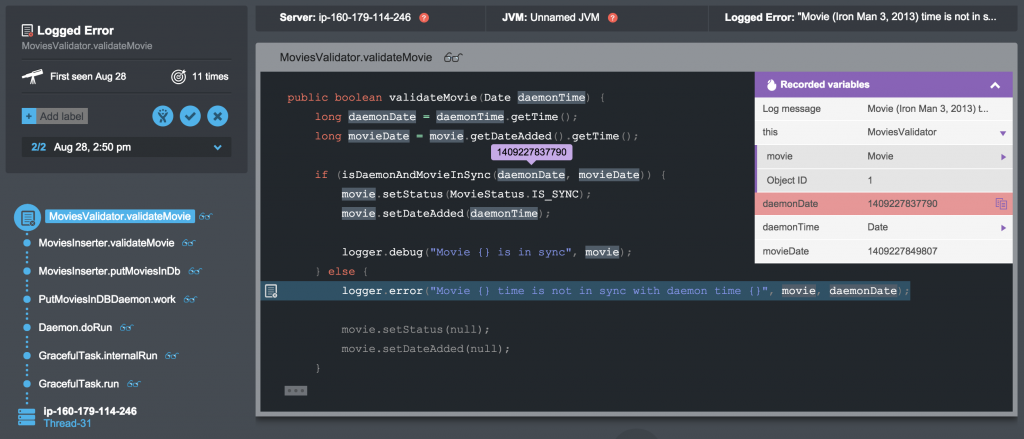Click daemonDate in the isDaemonAndMovieInSync call
Viewport: 1024px width, 439px height.
(x=532, y=176)
